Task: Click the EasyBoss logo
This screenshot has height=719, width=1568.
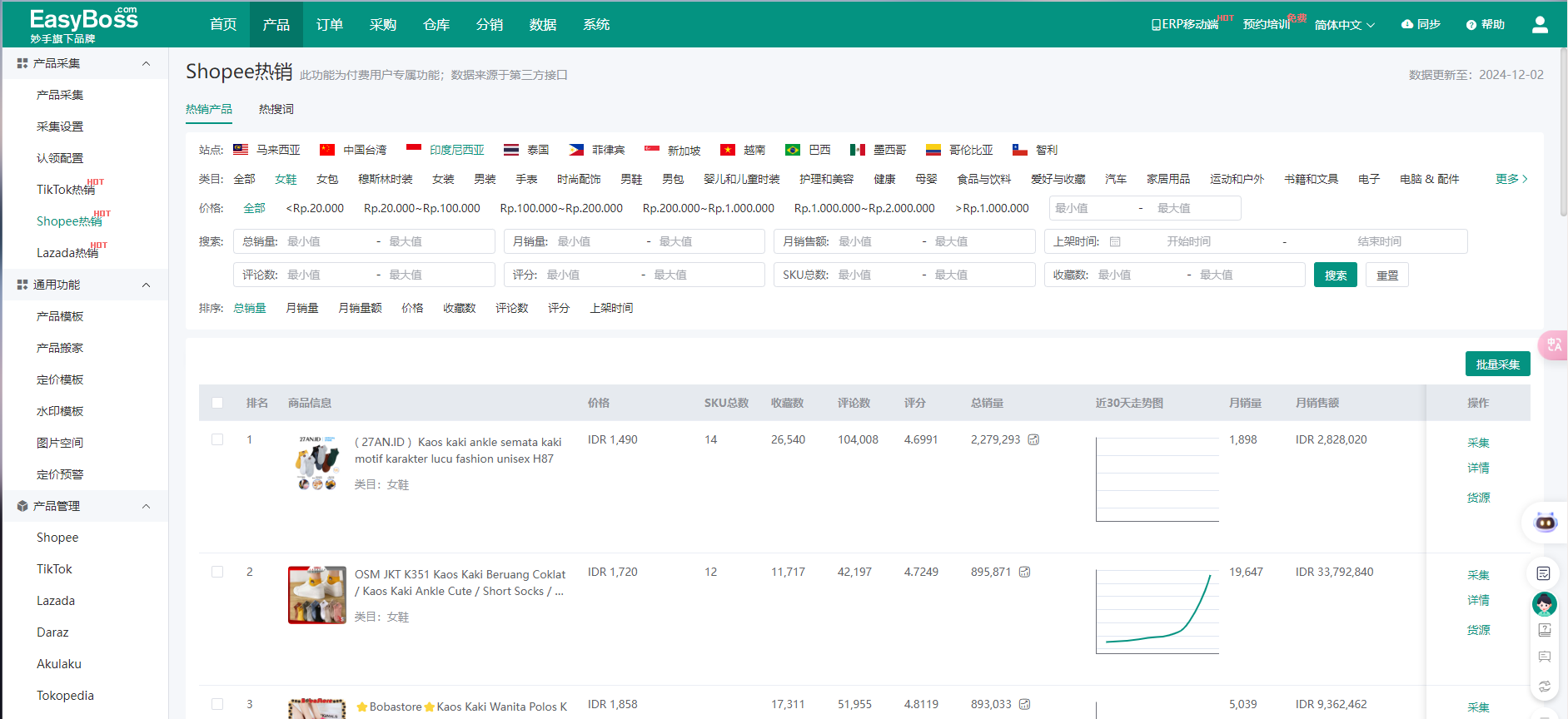Action: pyautogui.click(x=83, y=25)
